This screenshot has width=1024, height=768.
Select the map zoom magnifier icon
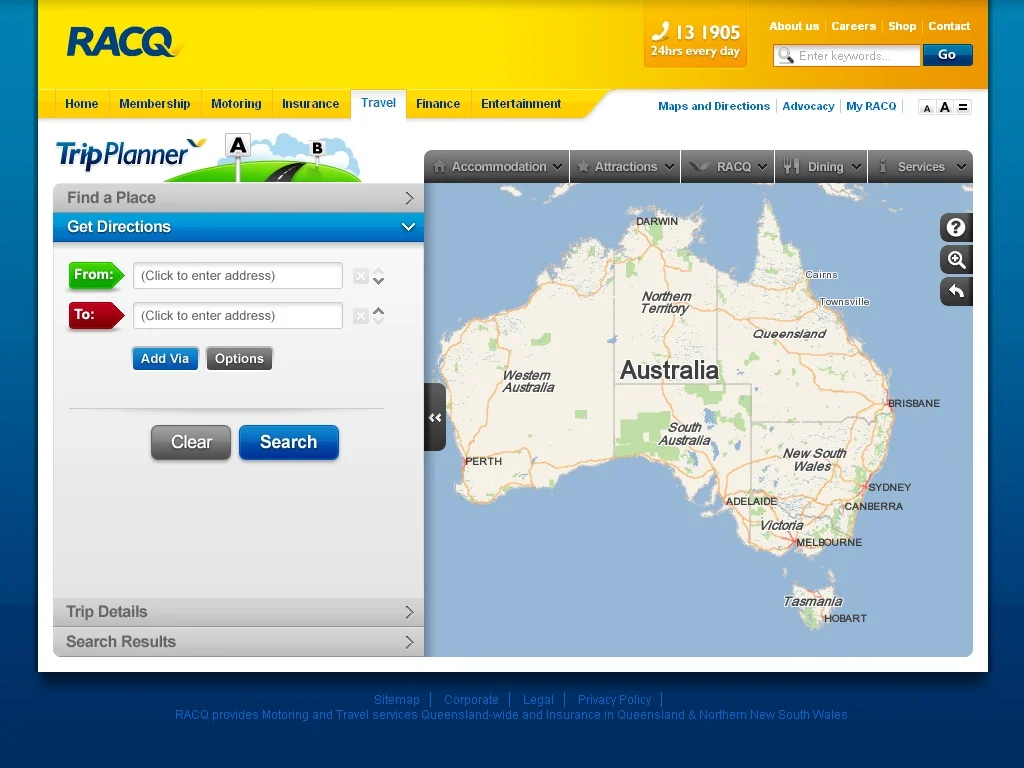pyautogui.click(x=956, y=259)
